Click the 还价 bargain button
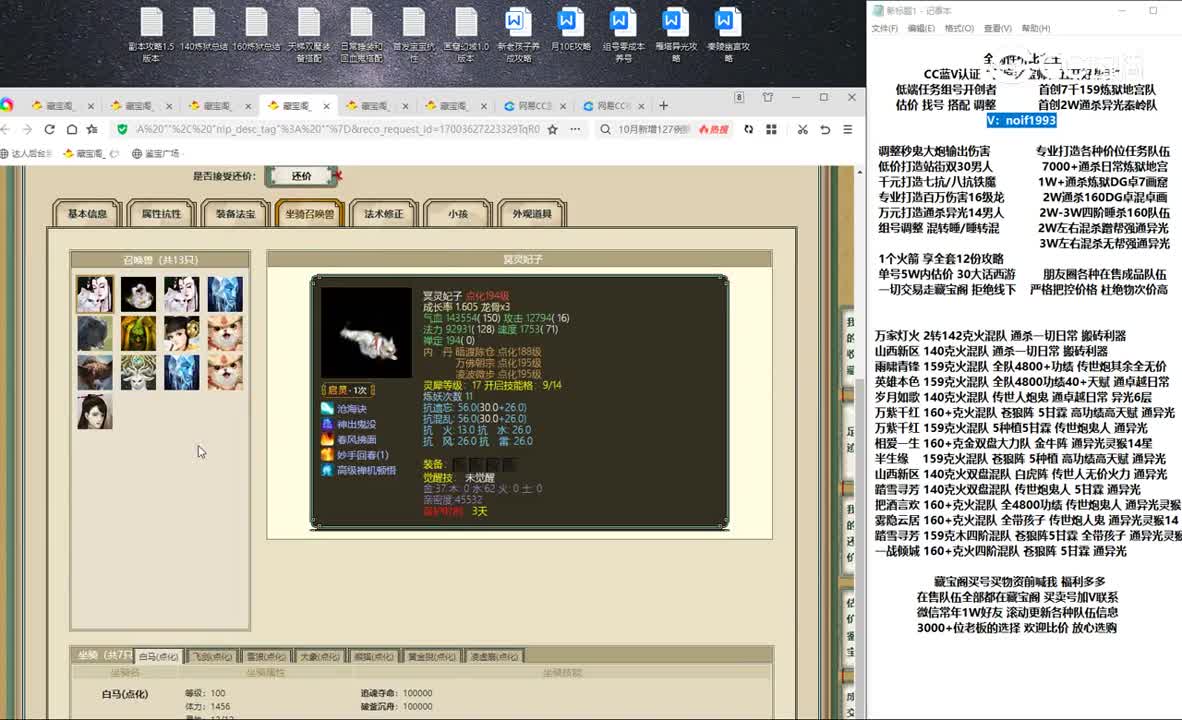Image resolution: width=1182 pixels, height=720 pixels. click(x=302, y=176)
